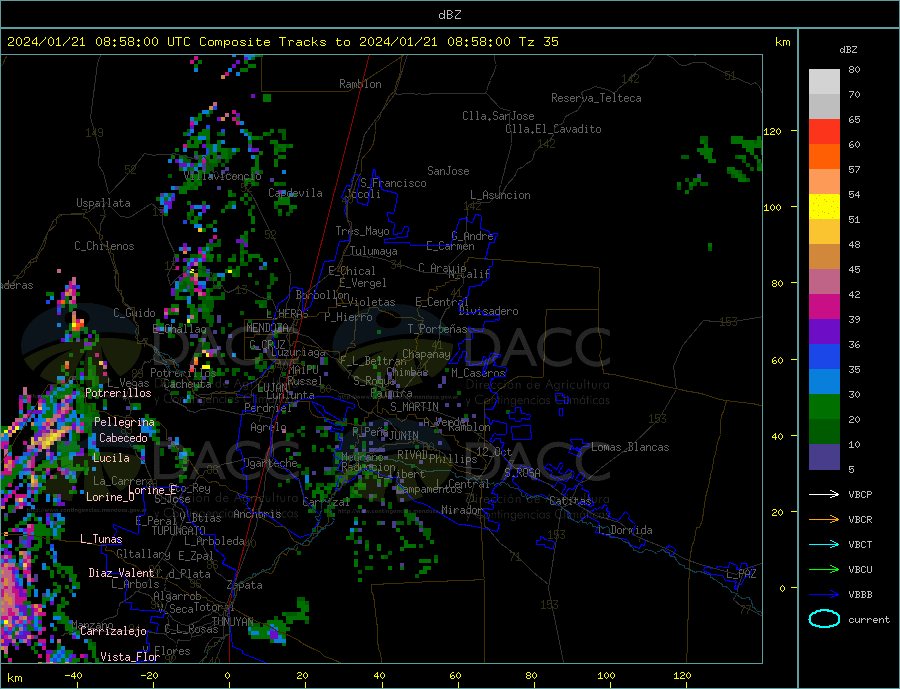
Task: Click the green VBCU arrow icon
Action: click(824, 570)
